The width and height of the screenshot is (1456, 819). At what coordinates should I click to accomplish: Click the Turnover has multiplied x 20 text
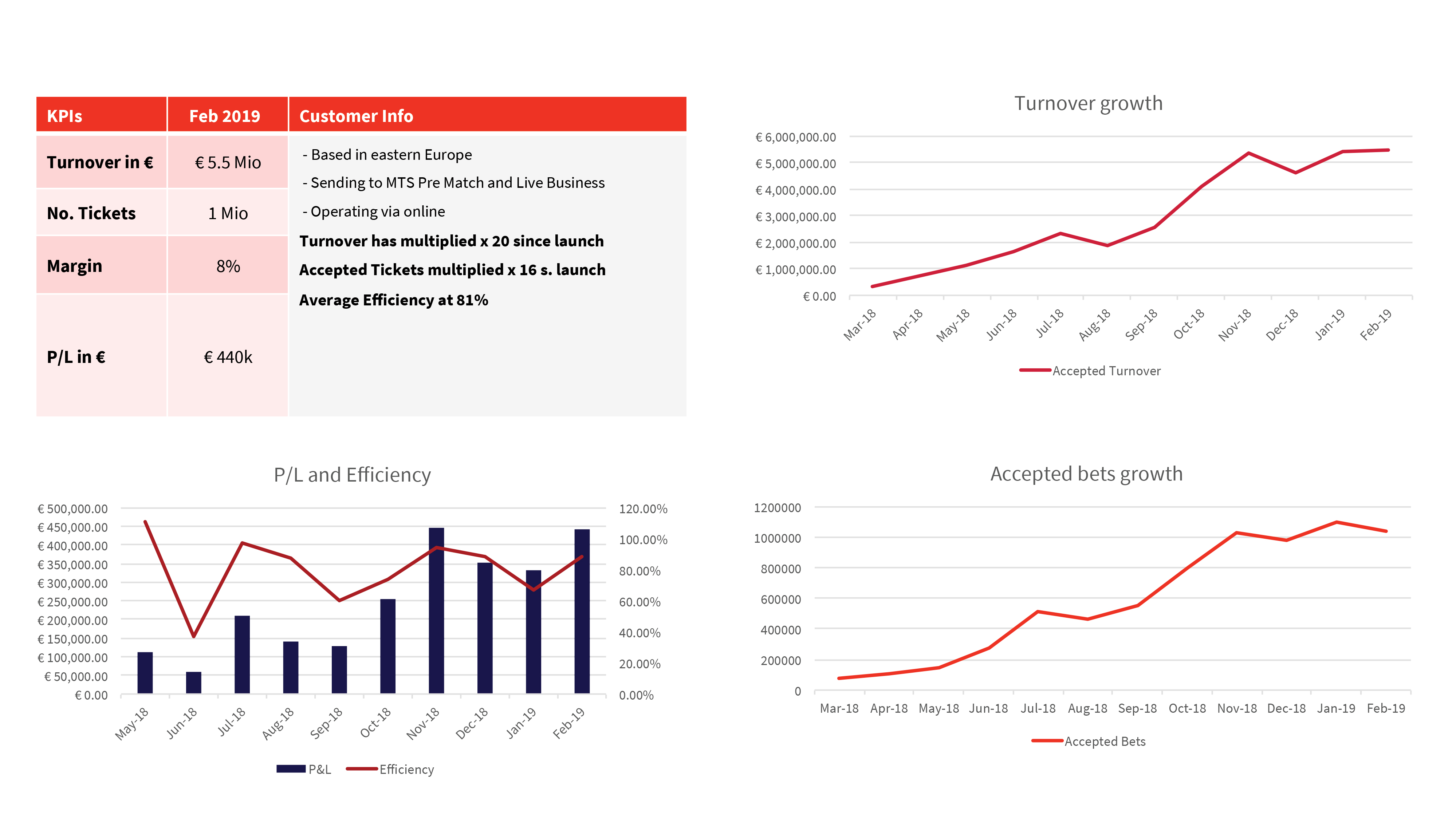[451, 241]
